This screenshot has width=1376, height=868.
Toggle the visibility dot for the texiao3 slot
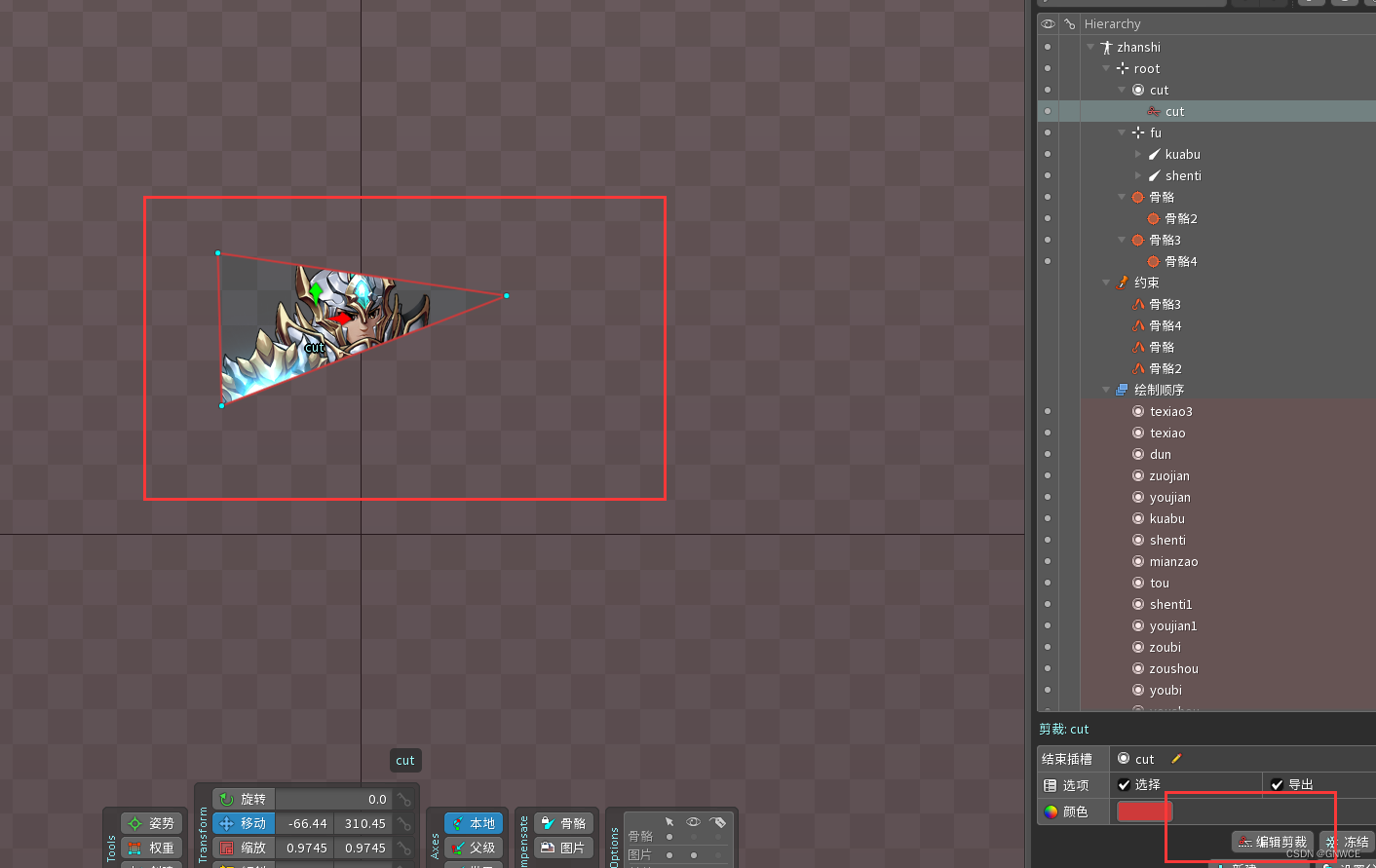1048,411
